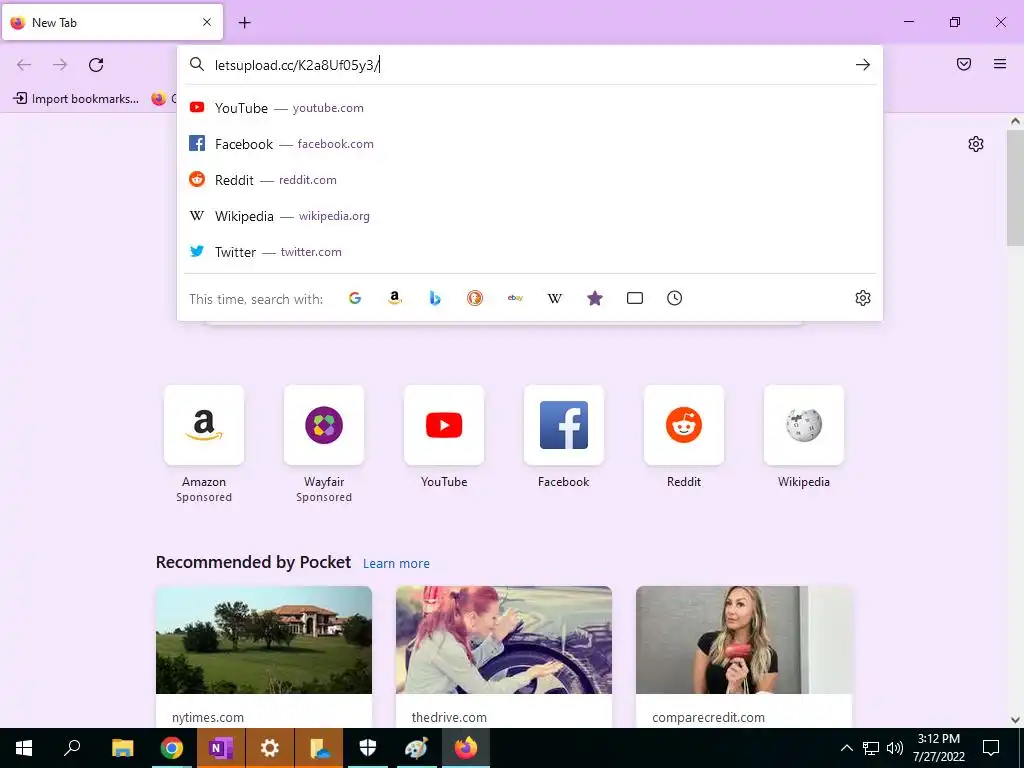Open the Save to Pocket icon

click(x=964, y=64)
